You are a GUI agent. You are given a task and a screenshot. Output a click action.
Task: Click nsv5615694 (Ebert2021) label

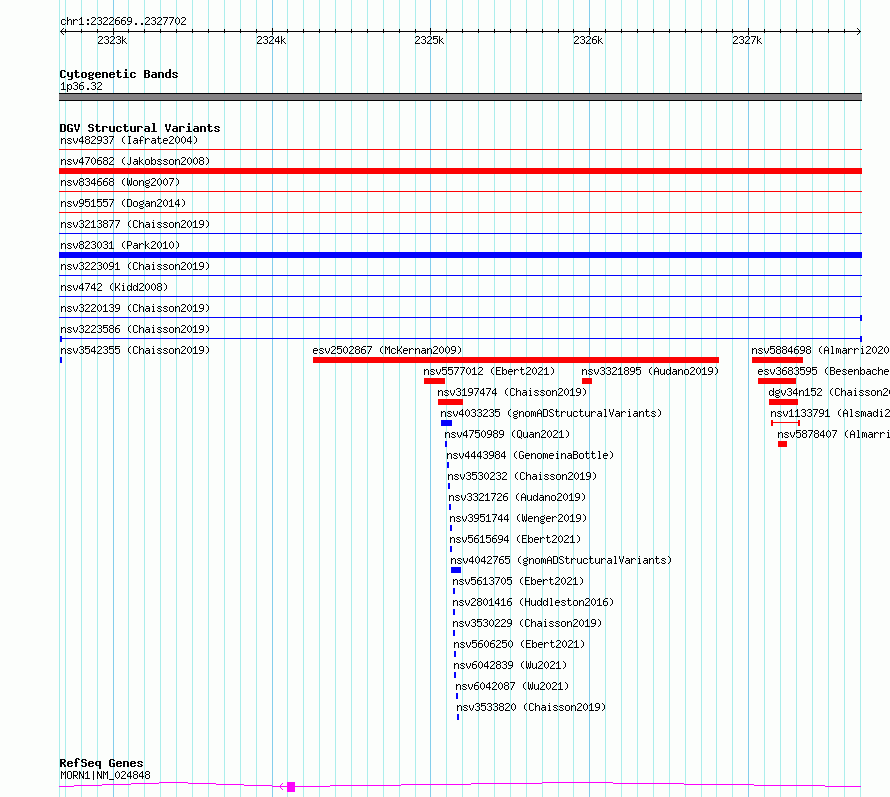[515, 539]
